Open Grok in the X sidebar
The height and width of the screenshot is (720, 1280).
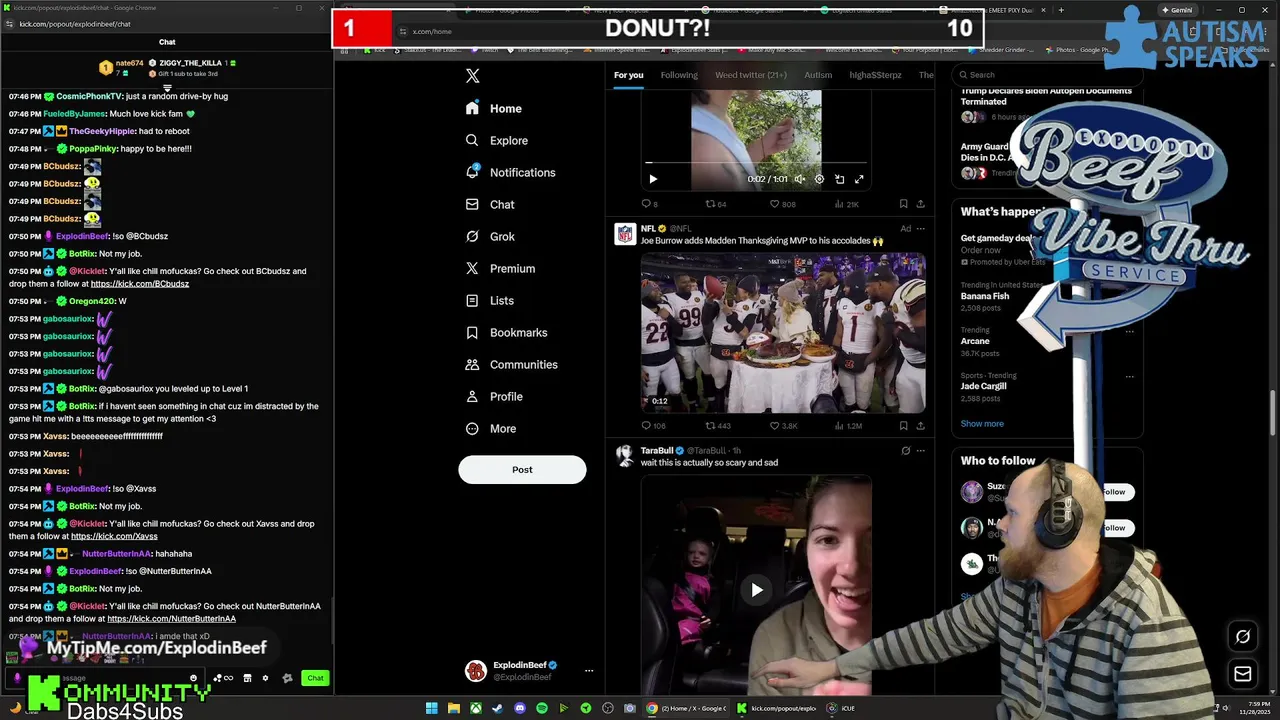coord(490,236)
